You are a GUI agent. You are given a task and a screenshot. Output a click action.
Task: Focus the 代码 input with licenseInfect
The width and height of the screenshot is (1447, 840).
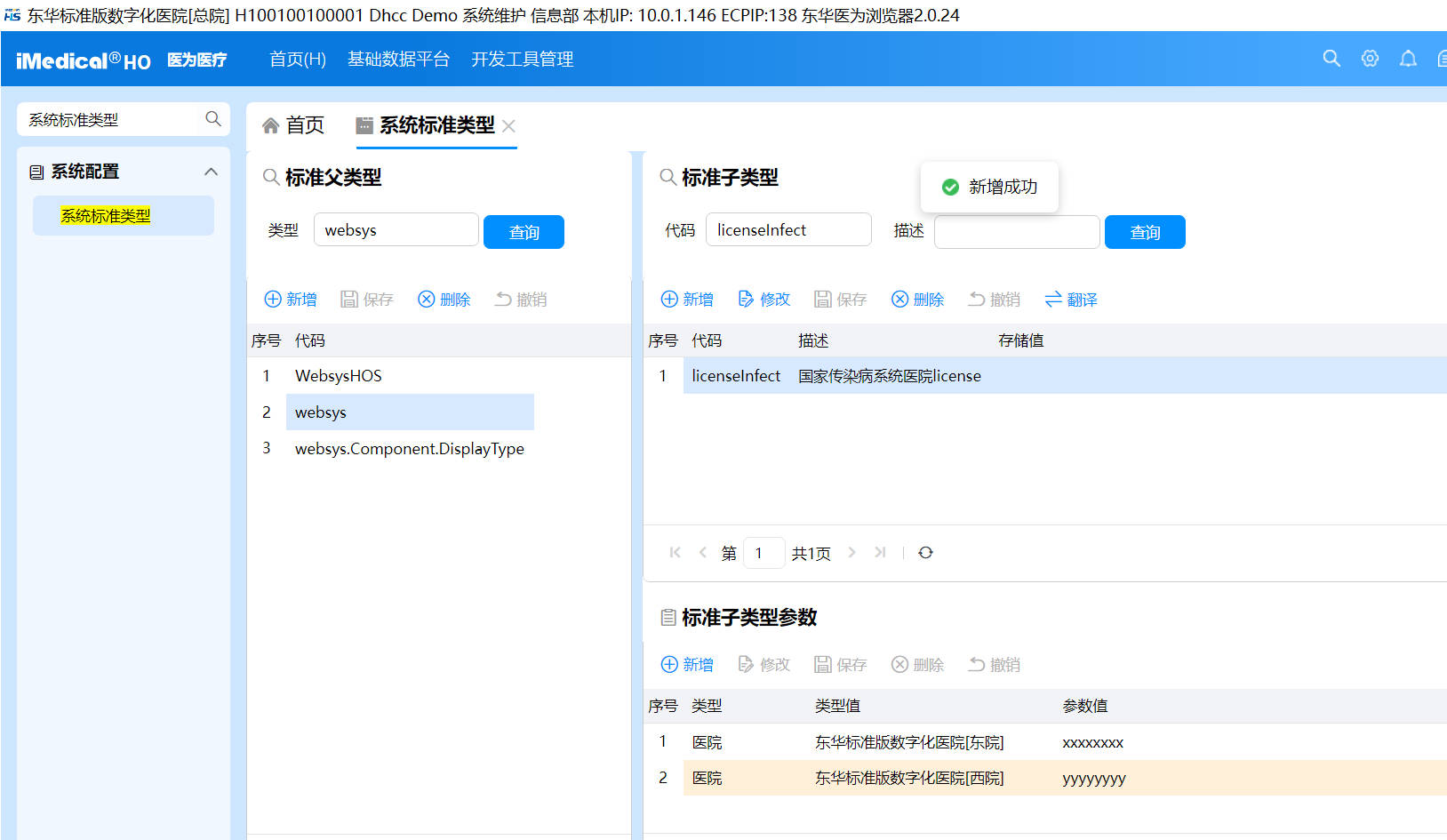[788, 230]
